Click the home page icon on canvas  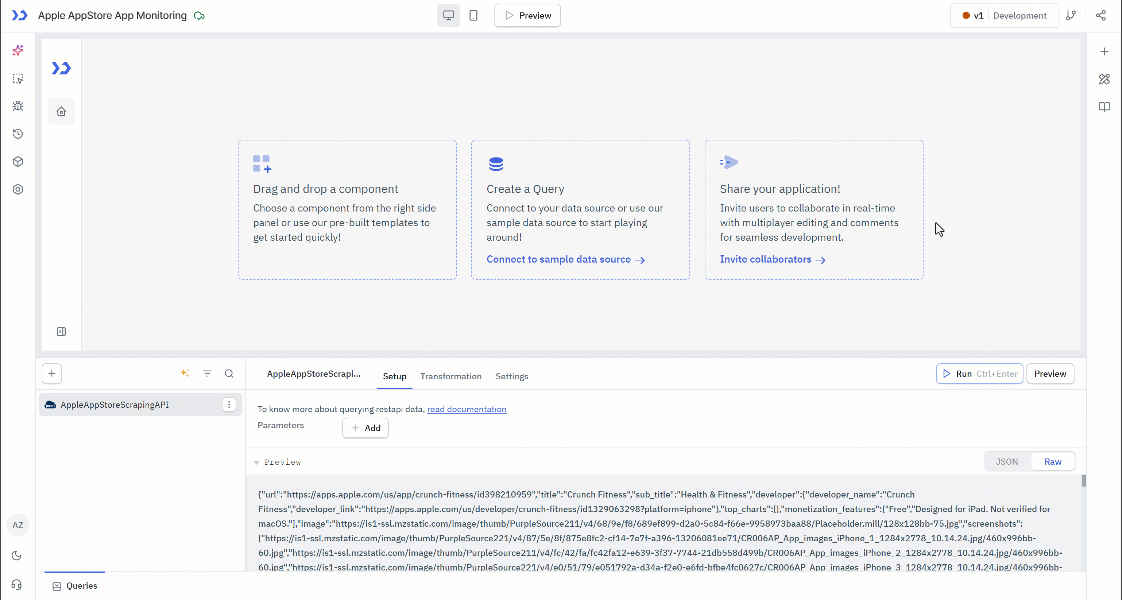pyautogui.click(x=62, y=112)
